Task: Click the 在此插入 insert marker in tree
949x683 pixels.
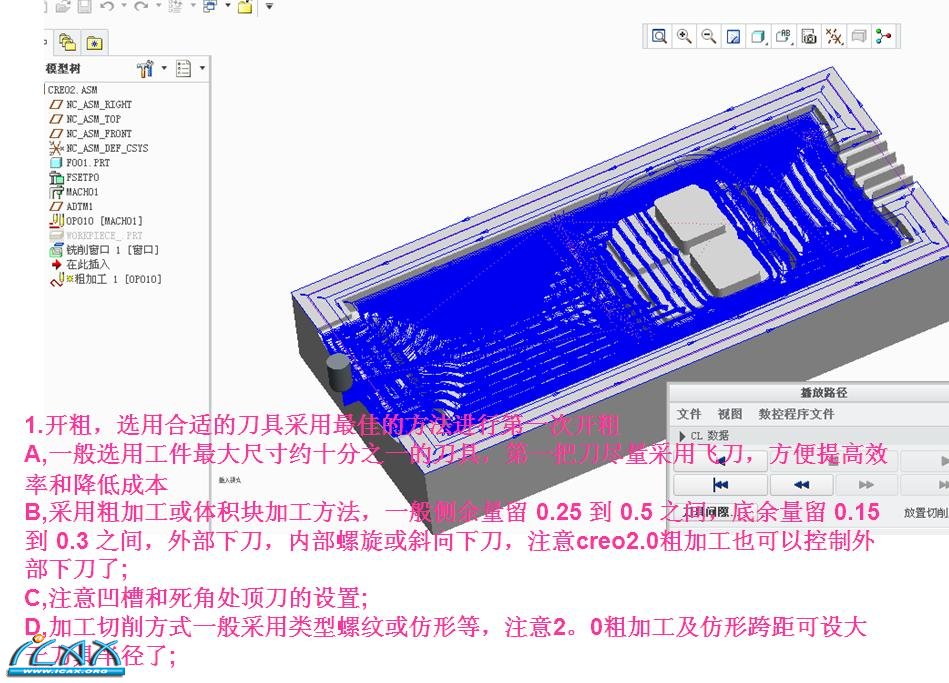Action: point(80,265)
